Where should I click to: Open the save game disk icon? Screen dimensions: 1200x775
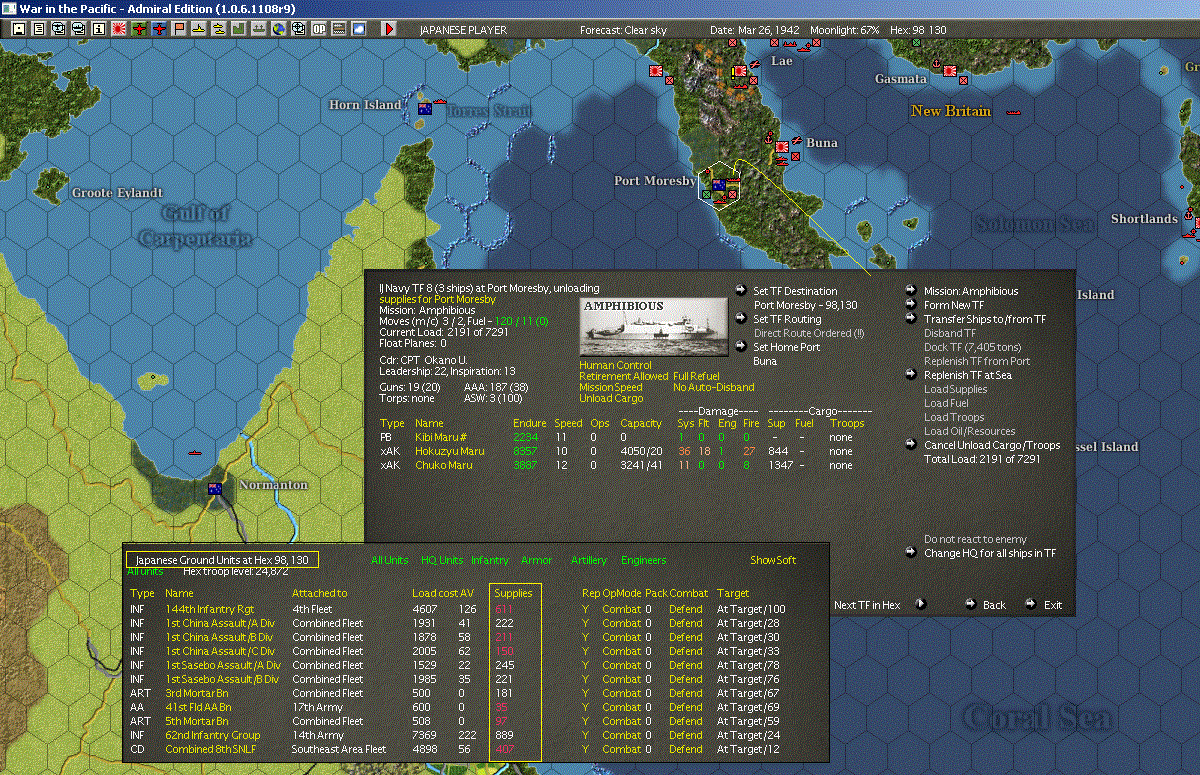click(x=19, y=29)
